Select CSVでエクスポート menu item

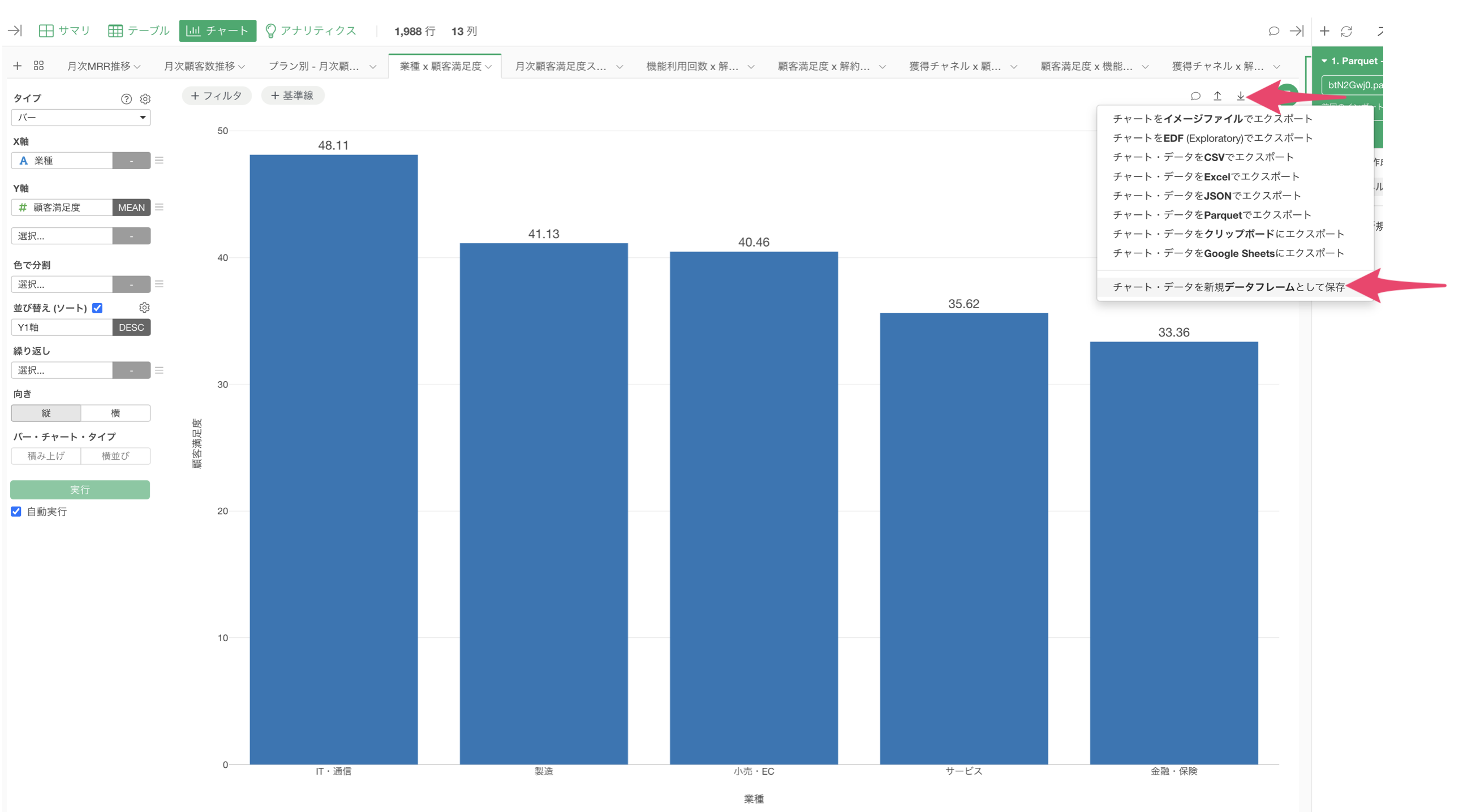click(x=1202, y=157)
